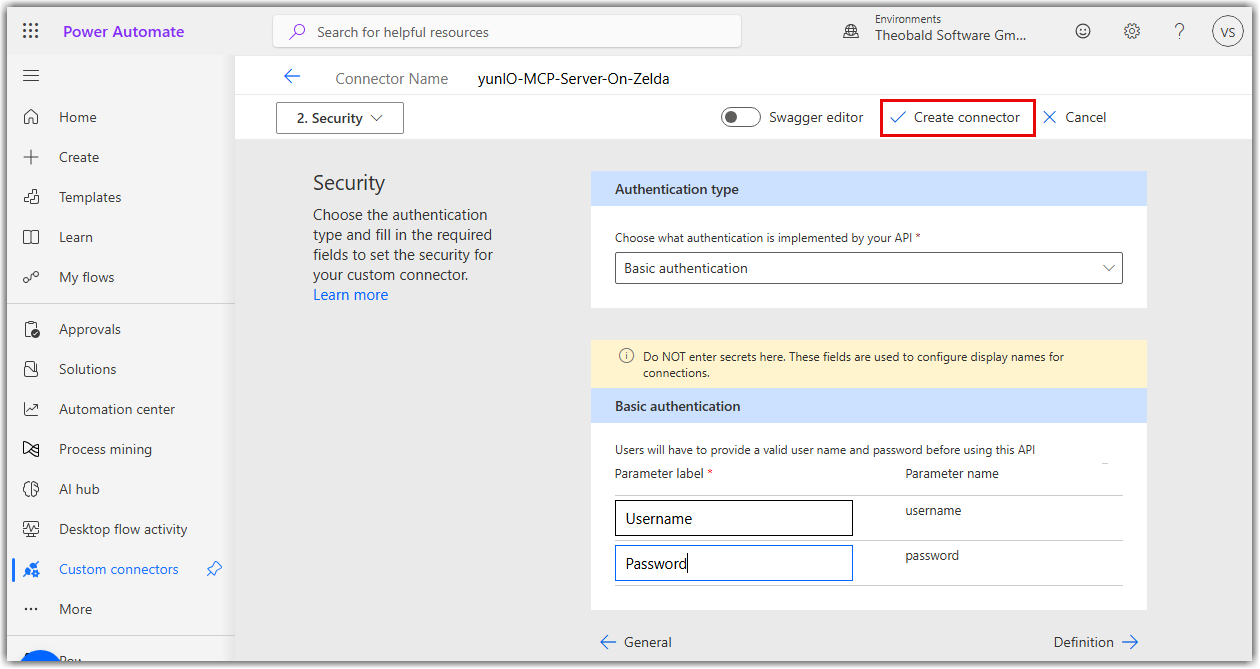This screenshot has width=1260, height=669.
Task: Follow the Learn more link
Action: pos(350,295)
